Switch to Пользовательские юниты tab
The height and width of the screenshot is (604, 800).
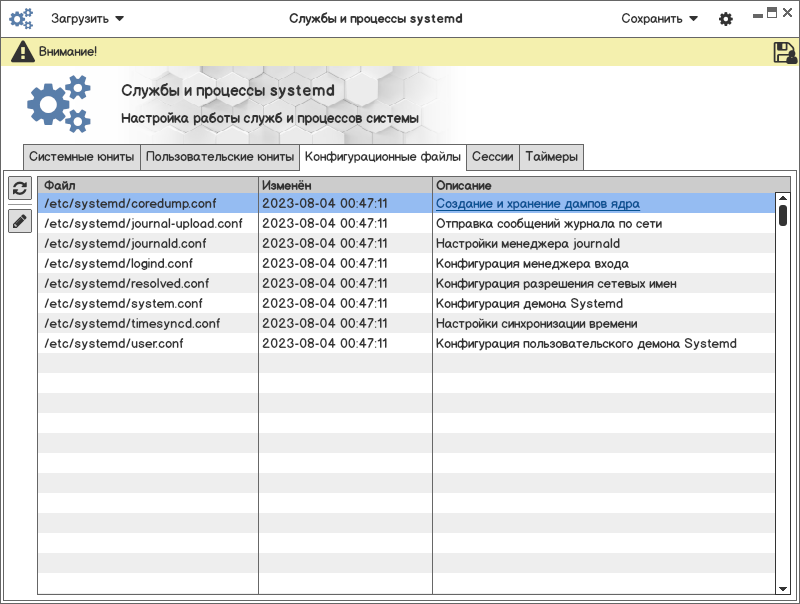tap(220, 157)
